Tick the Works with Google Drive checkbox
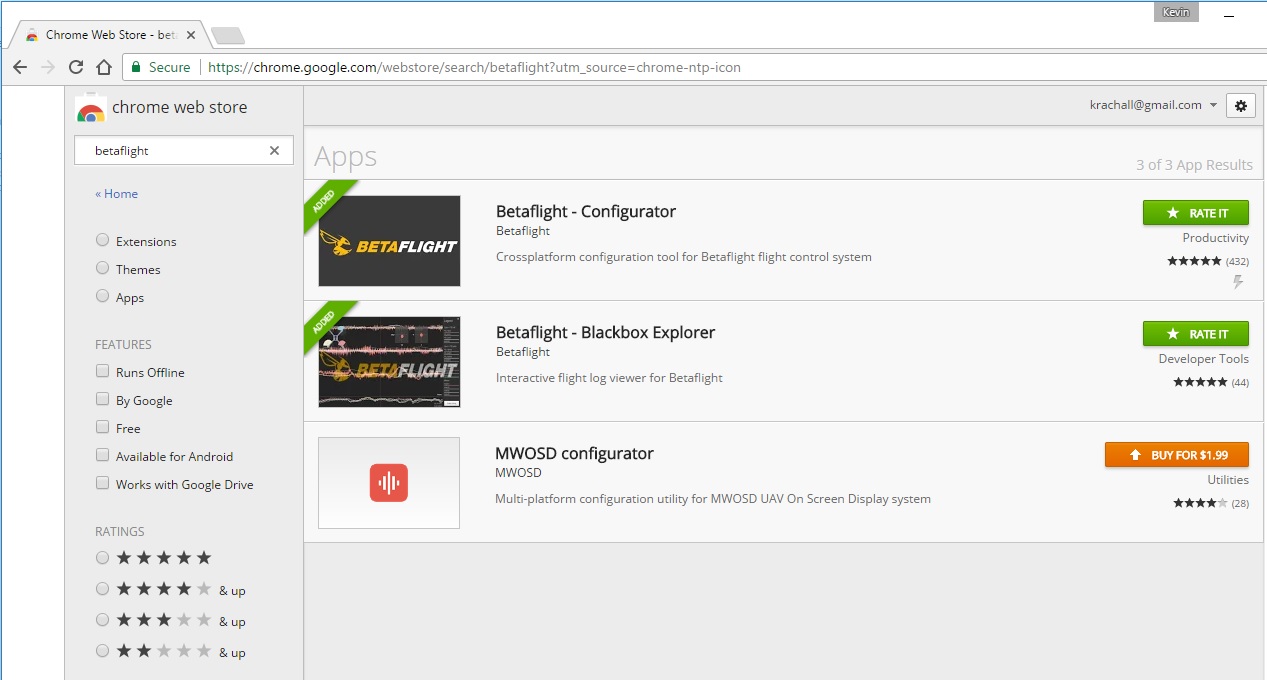 [102, 483]
